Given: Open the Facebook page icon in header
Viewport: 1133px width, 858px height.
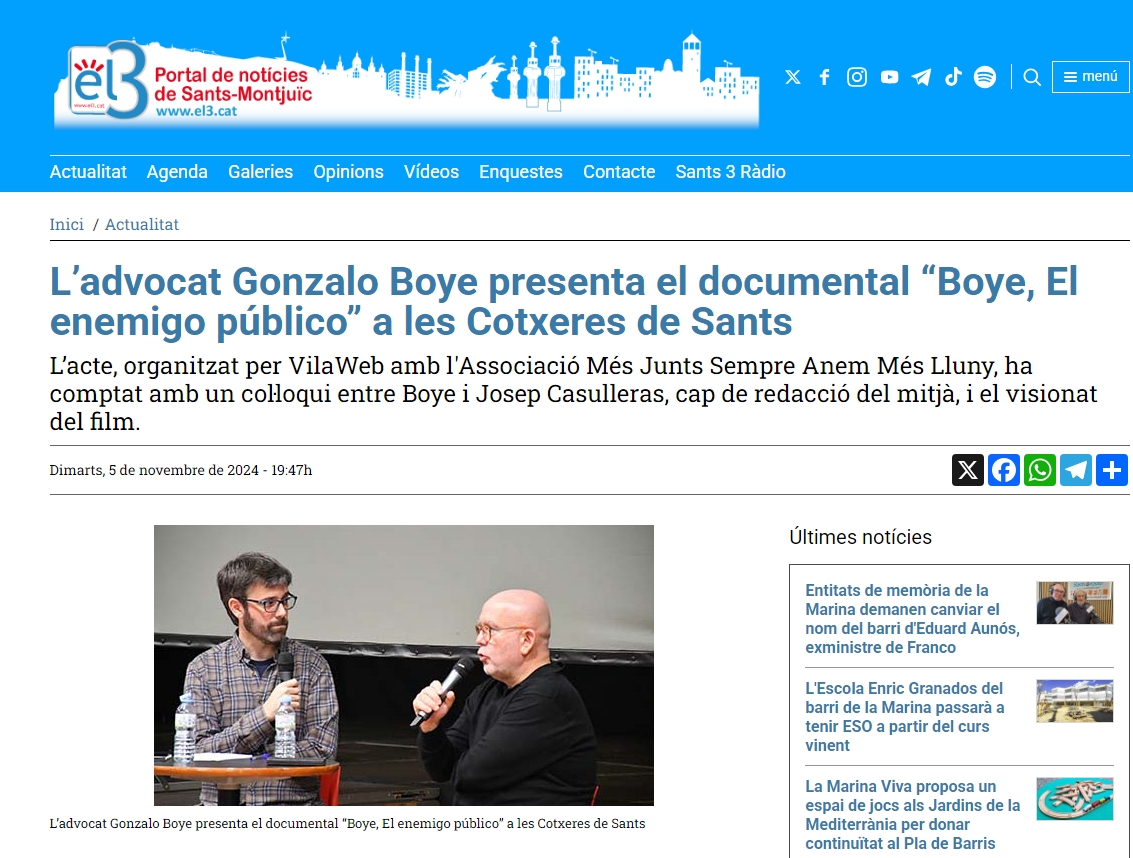Looking at the screenshot, I should 824,77.
